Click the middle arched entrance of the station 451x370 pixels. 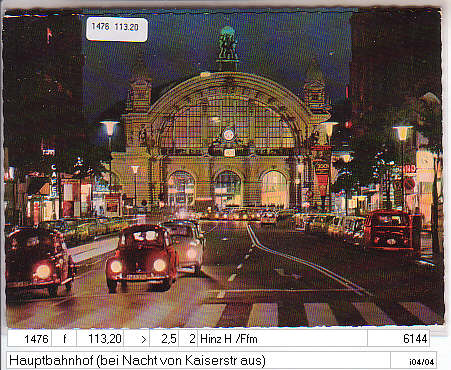[x=228, y=189]
